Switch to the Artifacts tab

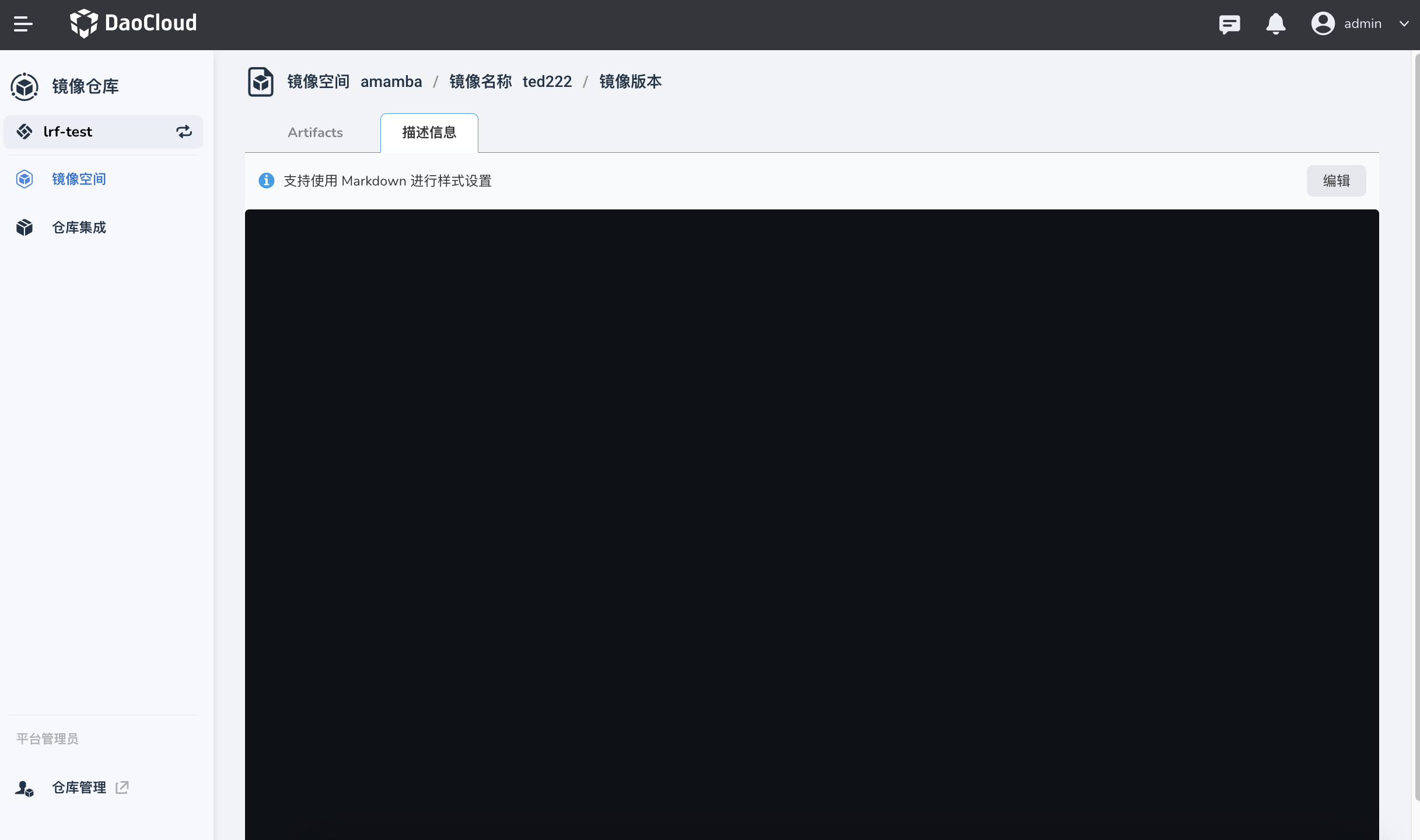(315, 132)
